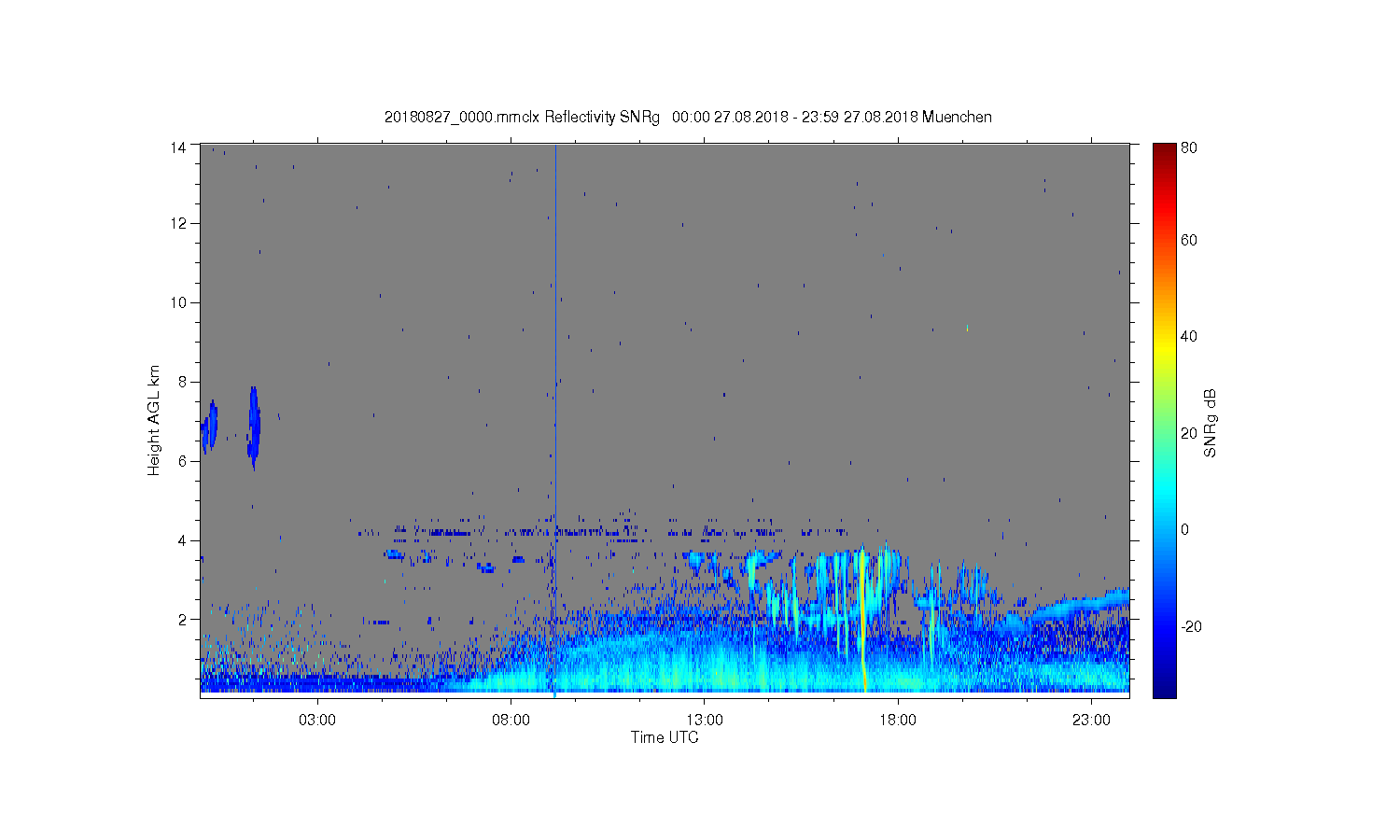Click the colorbar value 40
This screenshot has width=1400, height=840.
(1189, 337)
